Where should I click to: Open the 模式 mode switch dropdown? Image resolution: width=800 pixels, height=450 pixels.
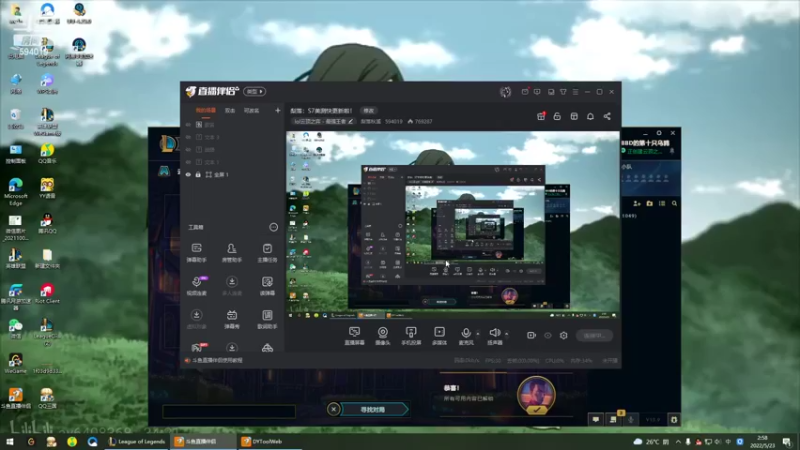[x=254, y=91]
